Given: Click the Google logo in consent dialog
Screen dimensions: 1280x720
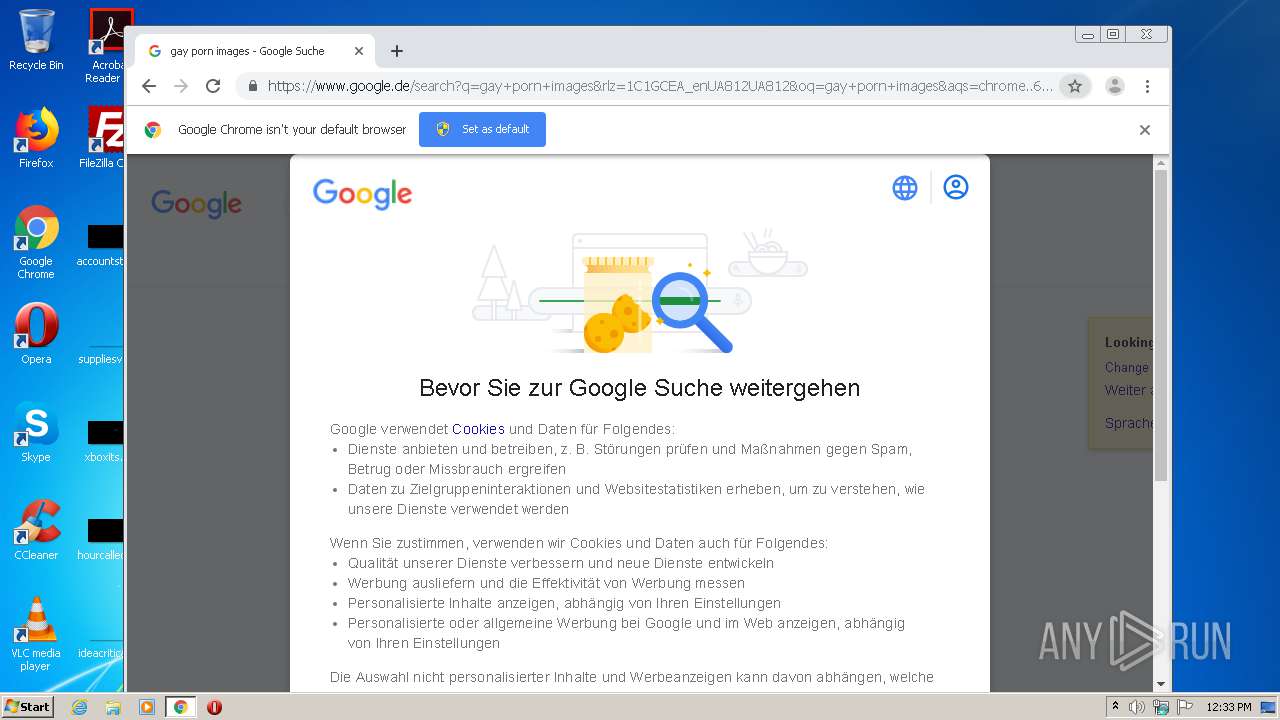Looking at the screenshot, I should tap(362, 194).
